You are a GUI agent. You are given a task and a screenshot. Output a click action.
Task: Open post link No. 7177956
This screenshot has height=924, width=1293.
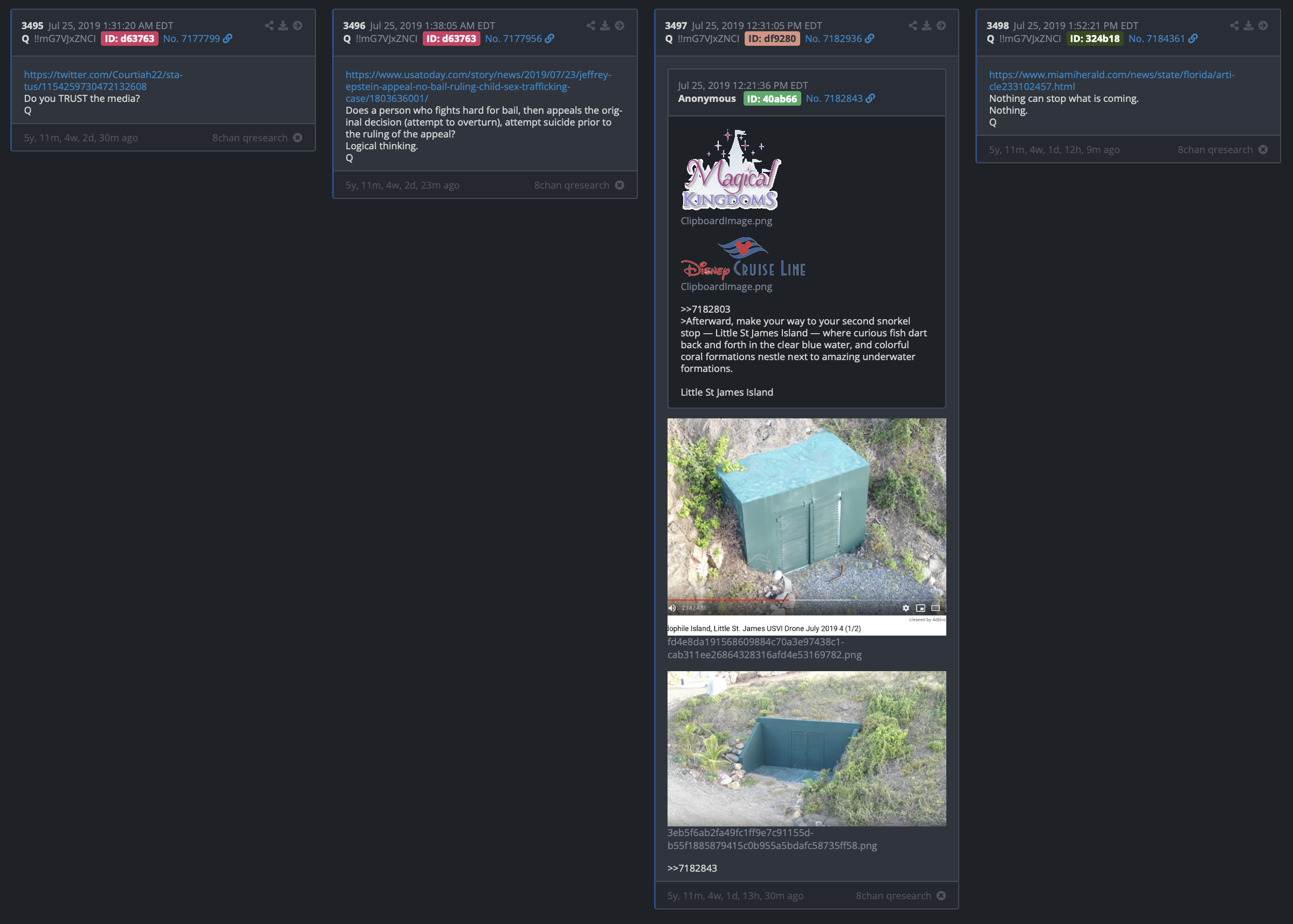pos(520,39)
